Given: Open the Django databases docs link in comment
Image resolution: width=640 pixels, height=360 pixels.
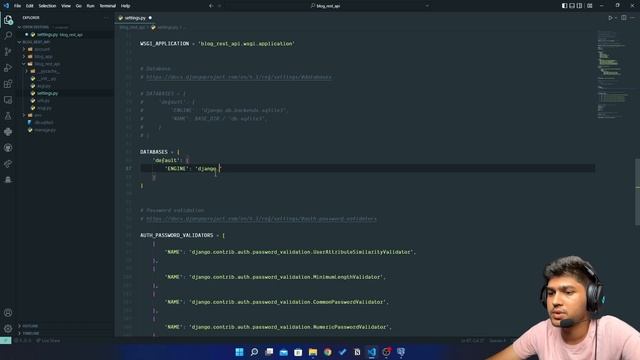Looking at the screenshot, I should (239, 77).
